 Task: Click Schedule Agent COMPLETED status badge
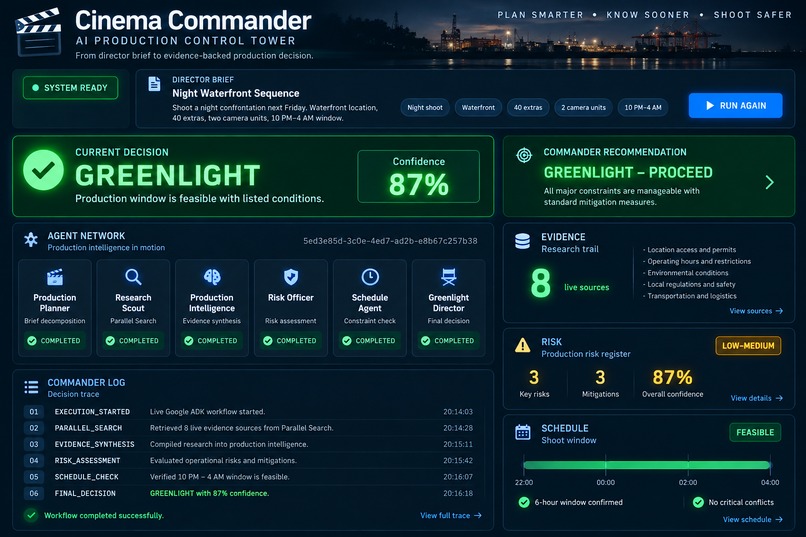click(369, 340)
